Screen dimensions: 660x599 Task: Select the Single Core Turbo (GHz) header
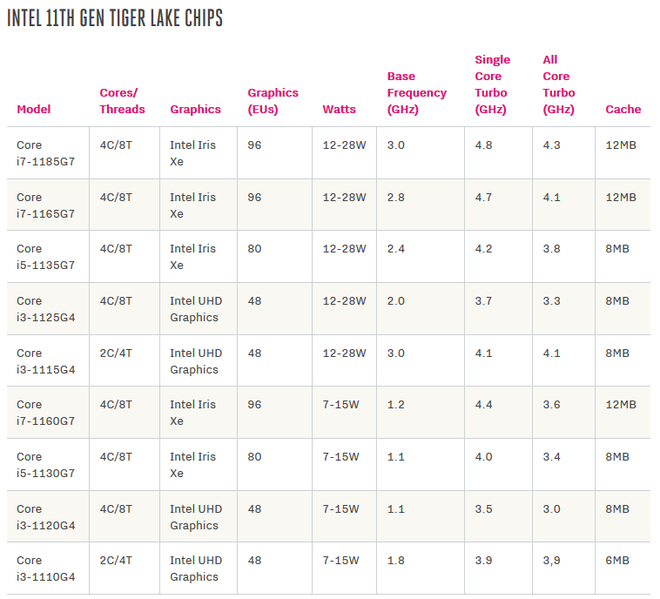point(492,85)
